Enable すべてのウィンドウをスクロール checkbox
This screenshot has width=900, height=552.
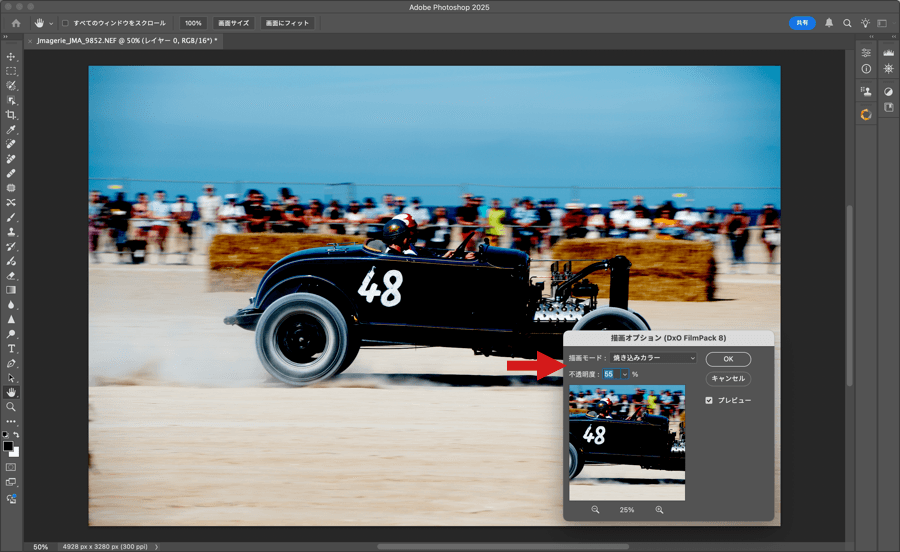[66, 23]
